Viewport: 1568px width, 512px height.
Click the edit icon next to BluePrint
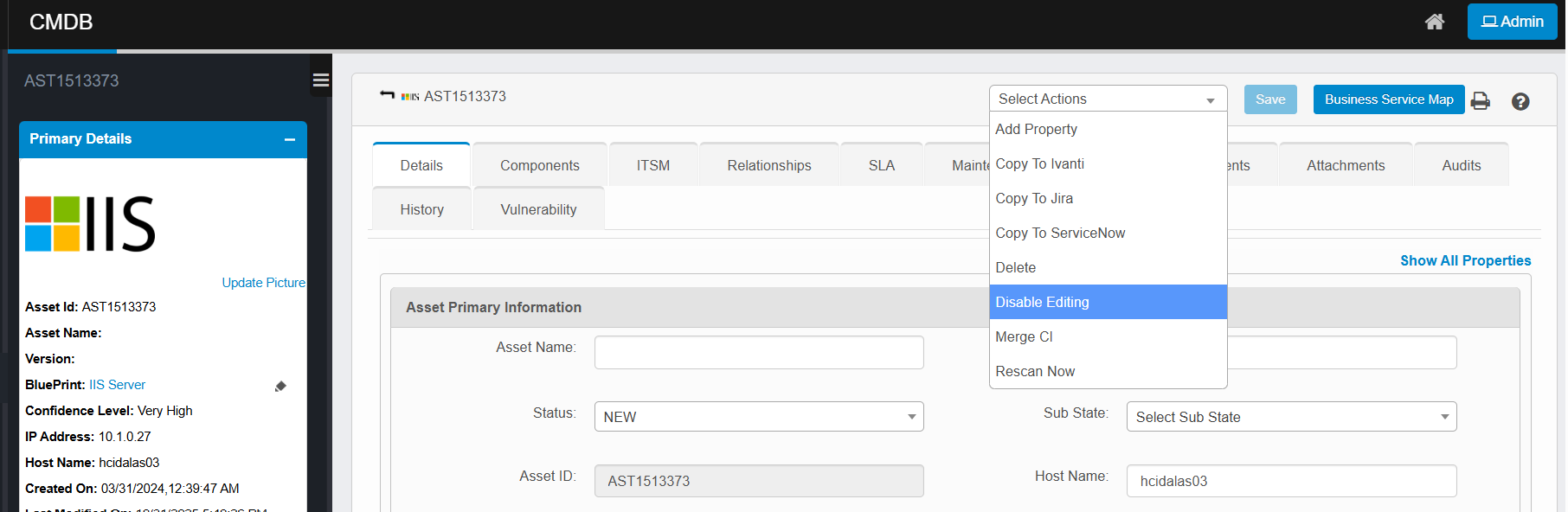point(280,386)
